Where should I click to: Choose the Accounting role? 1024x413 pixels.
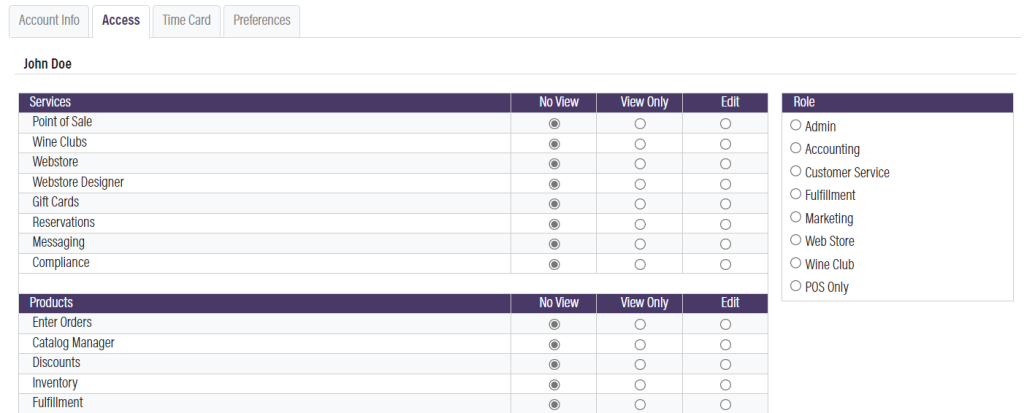[x=796, y=149]
